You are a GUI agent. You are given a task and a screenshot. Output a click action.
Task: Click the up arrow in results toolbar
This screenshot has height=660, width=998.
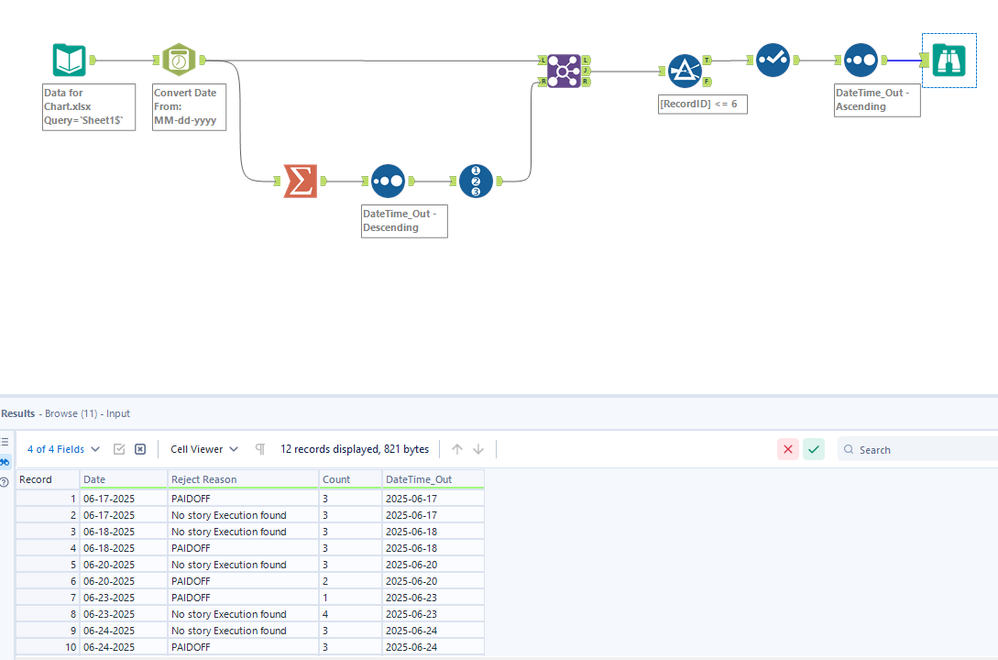click(x=457, y=449)
